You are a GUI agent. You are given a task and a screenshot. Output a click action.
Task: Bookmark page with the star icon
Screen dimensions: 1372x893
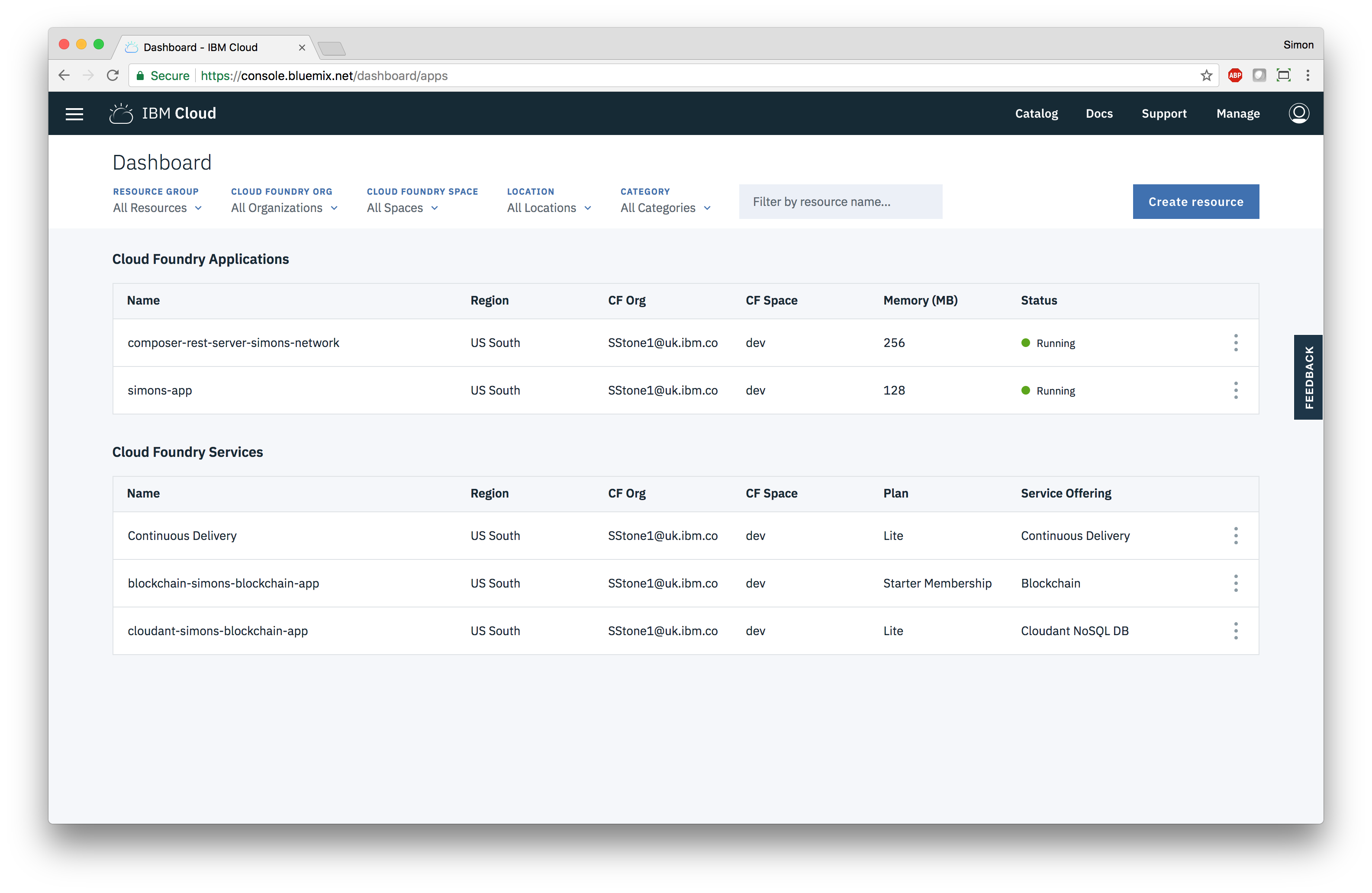coord(1206,75)
